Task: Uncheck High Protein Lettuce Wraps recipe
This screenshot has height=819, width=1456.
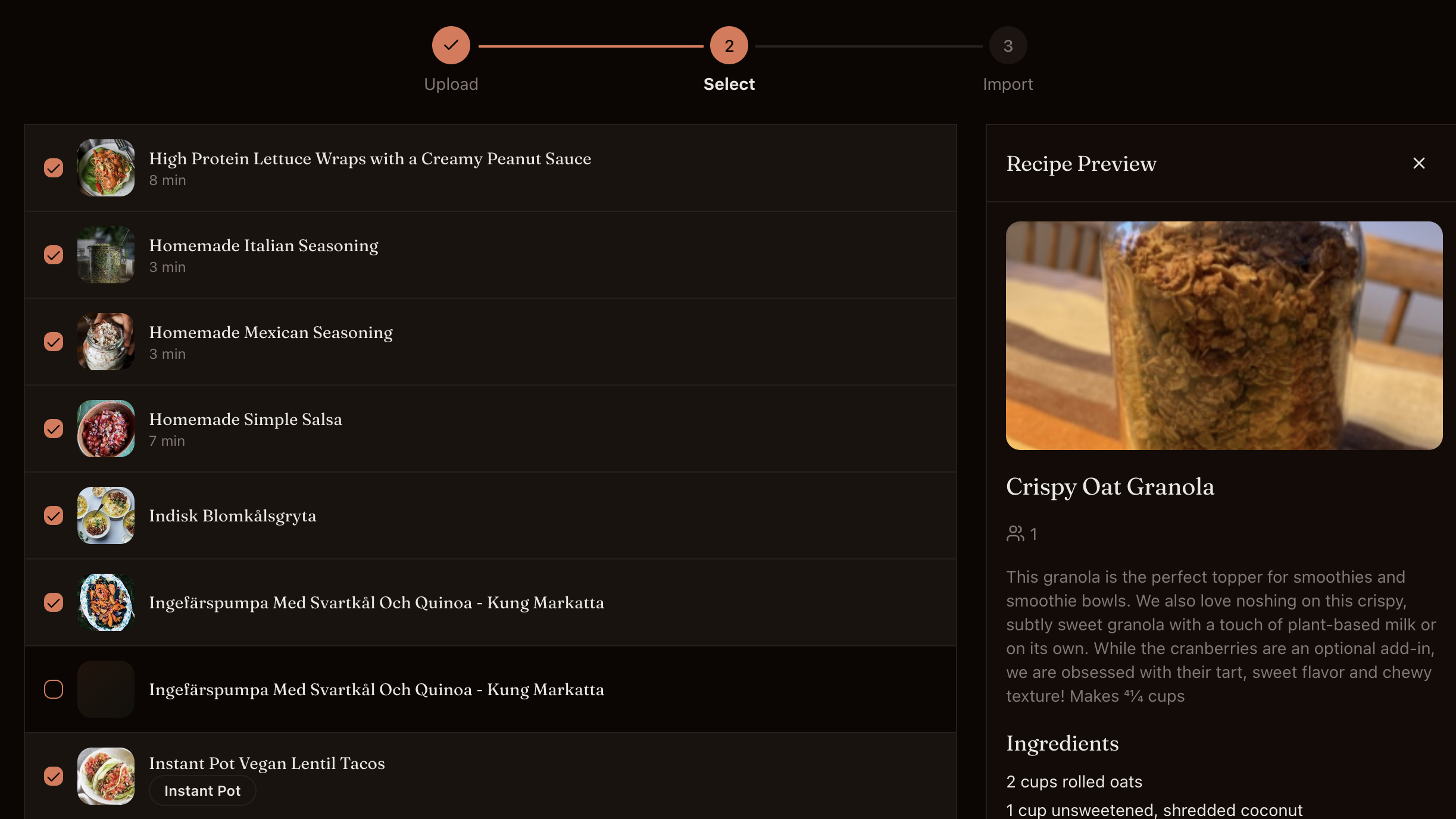Action: 54,168
